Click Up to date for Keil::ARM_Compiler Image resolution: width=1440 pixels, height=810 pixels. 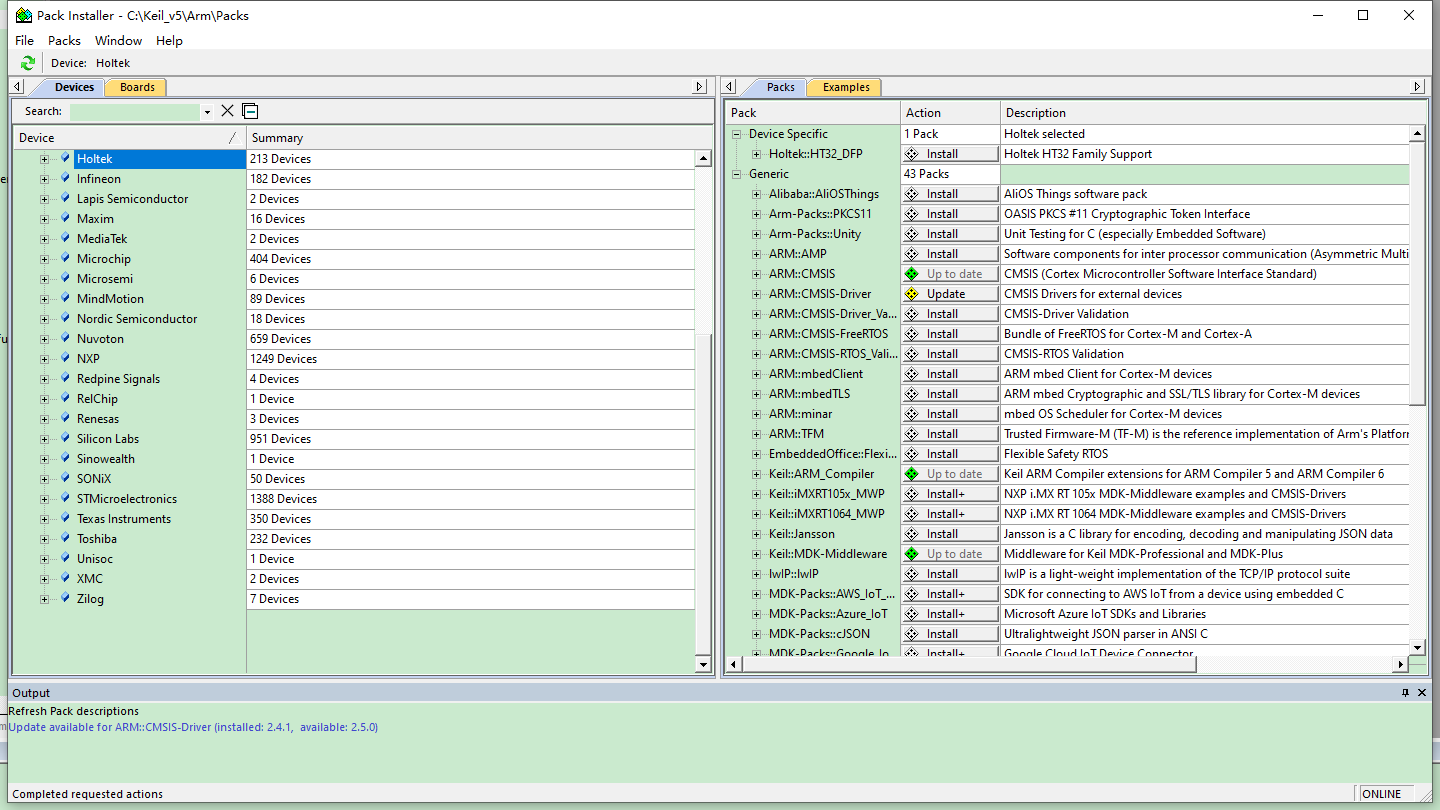[950, 474]
